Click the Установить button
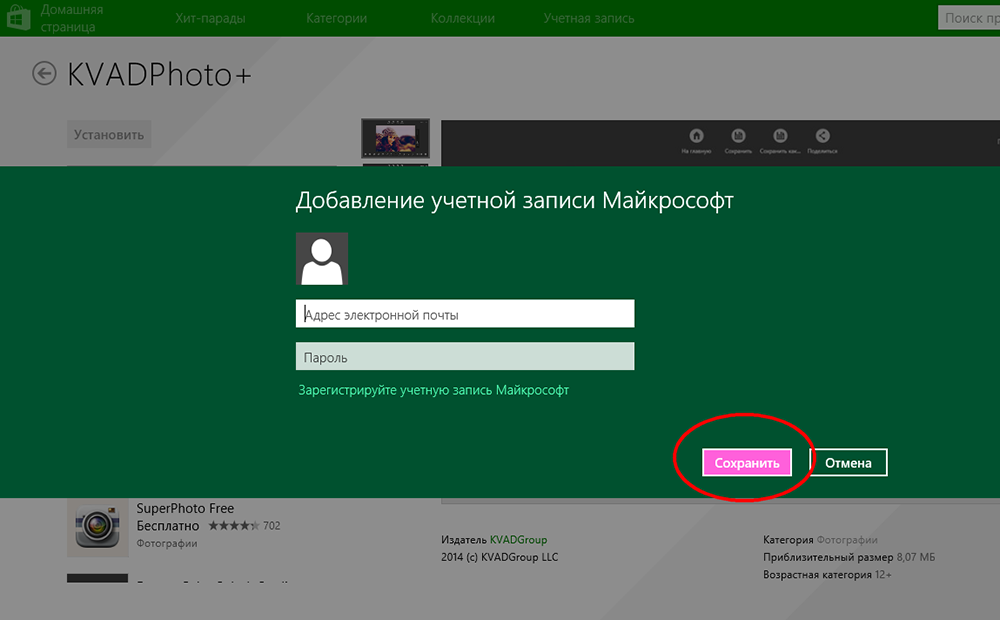 [x=109, y=135]
